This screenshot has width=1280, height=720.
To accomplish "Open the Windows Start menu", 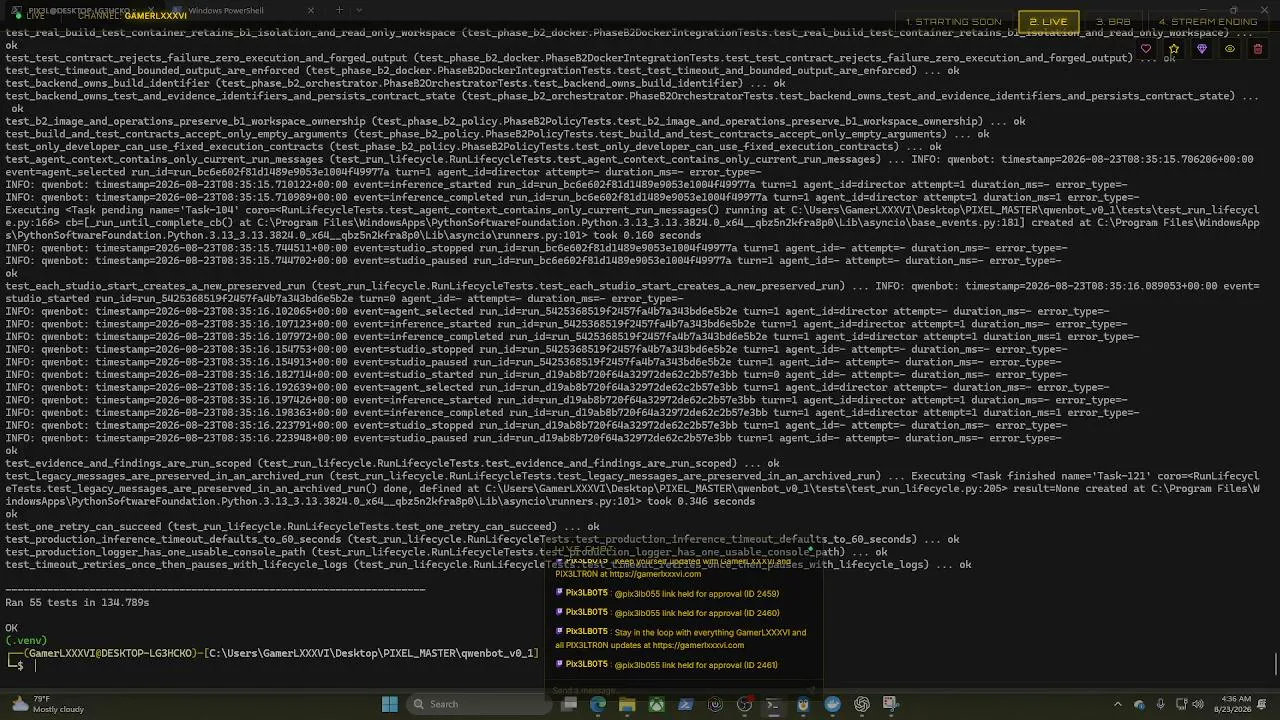I will pos(390,705).
